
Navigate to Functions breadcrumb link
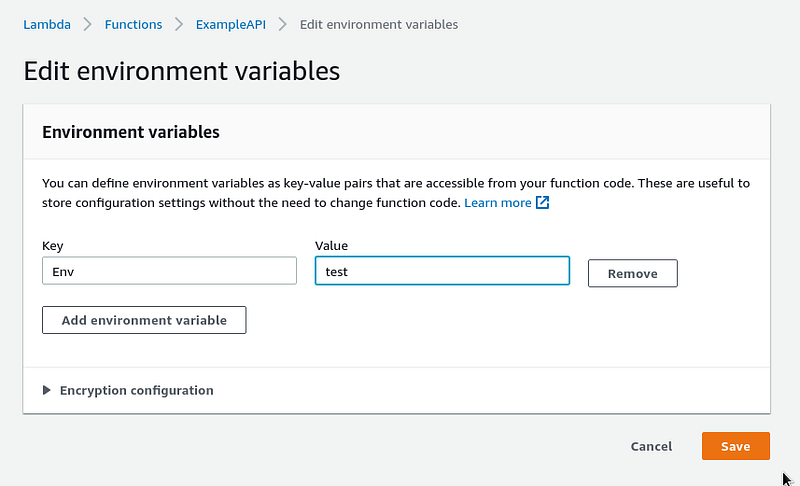[133, 24]
